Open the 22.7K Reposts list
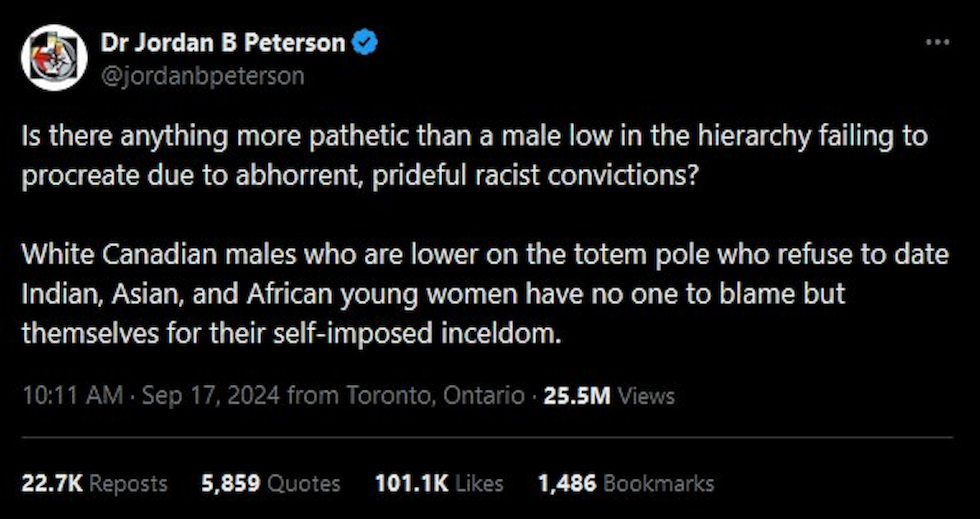Image resolution: width=980 pixels, height=519 pixels. click(94, 483)
